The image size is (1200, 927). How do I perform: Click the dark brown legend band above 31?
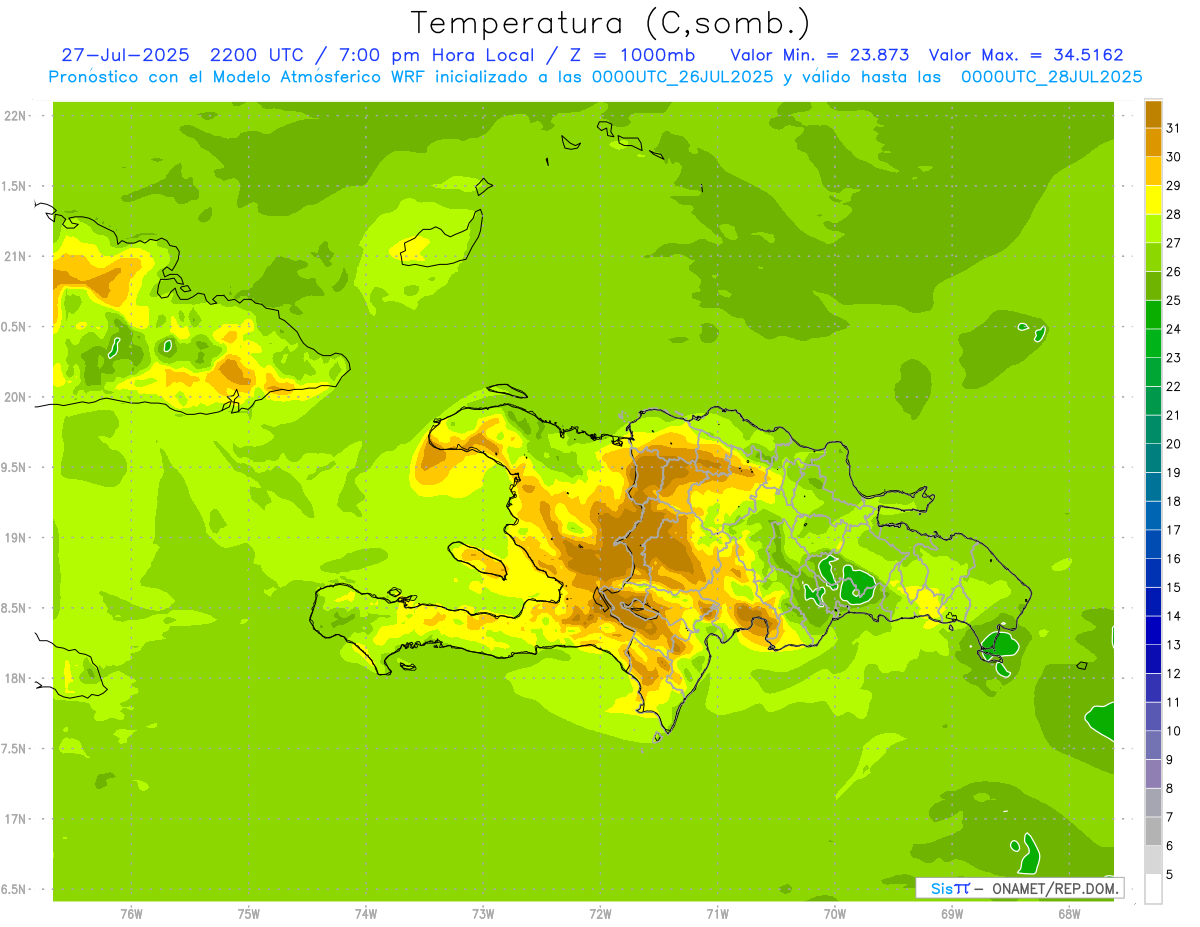click(1153, 114)
